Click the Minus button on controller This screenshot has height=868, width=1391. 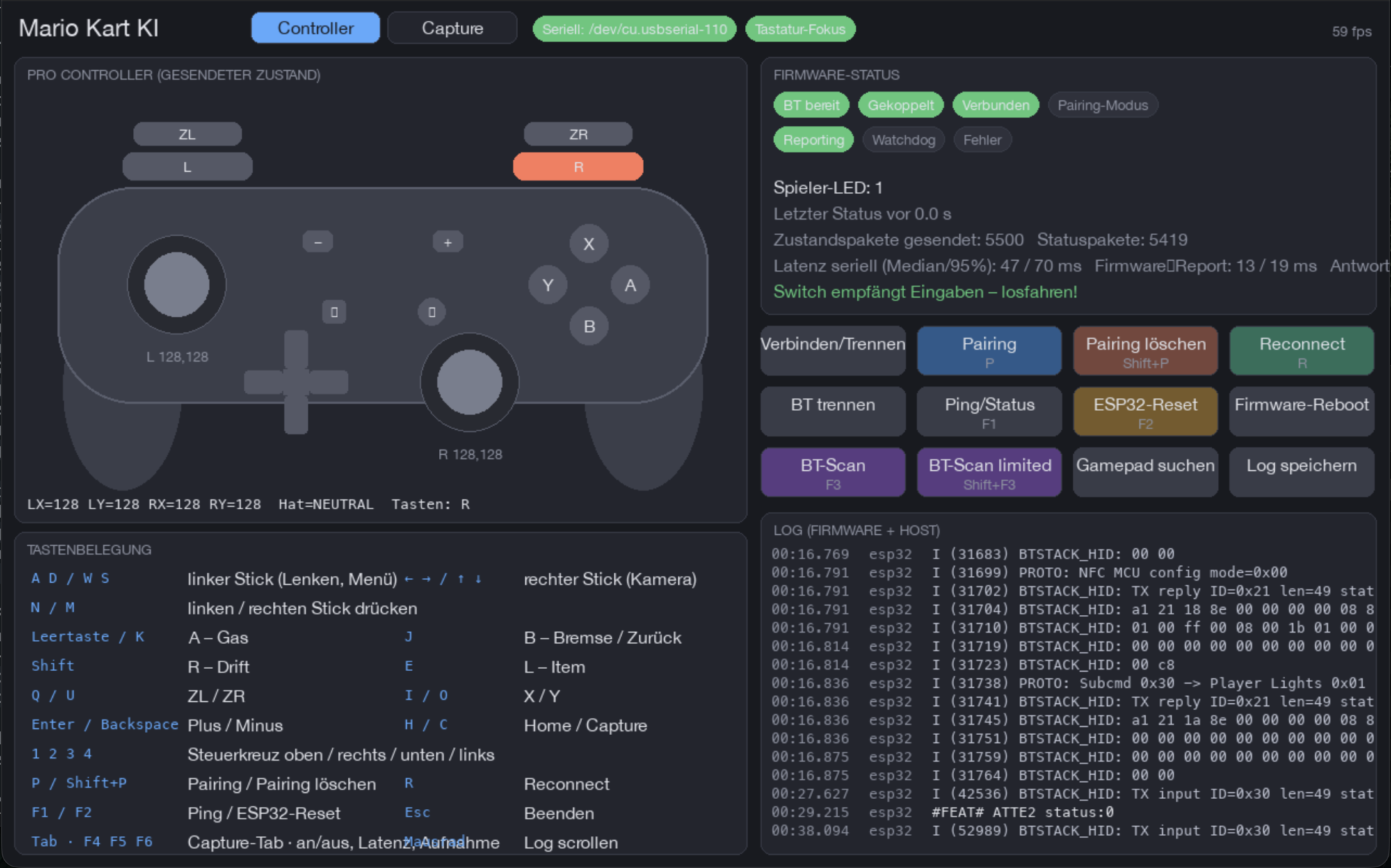pos(318,242)
